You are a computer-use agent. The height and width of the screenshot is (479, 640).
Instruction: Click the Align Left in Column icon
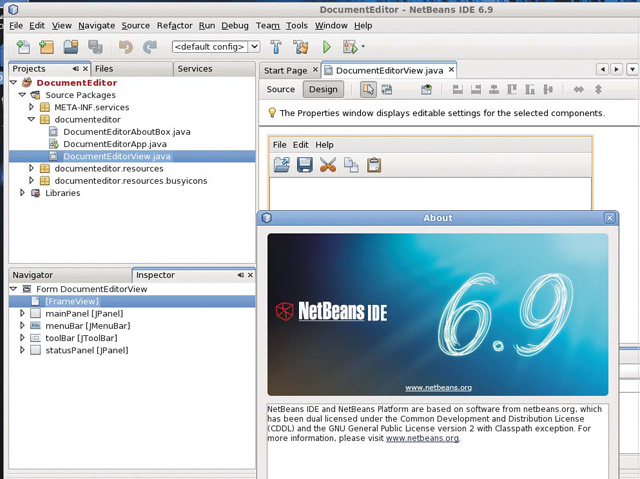point(458,89)
